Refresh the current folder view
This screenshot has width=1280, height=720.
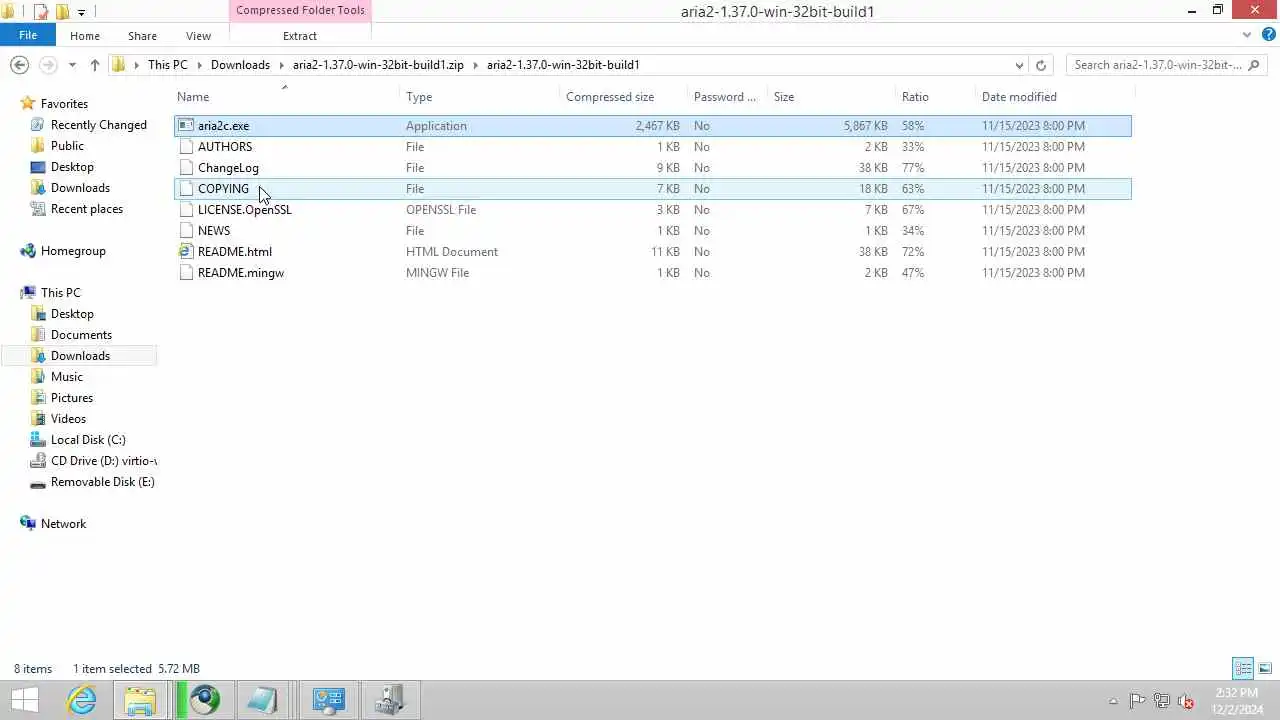(x=1041, y=65)
